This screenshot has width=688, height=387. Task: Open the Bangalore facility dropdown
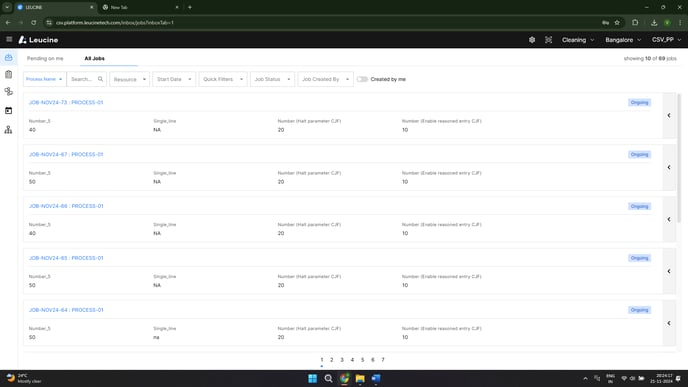click(x=623, y=40)
